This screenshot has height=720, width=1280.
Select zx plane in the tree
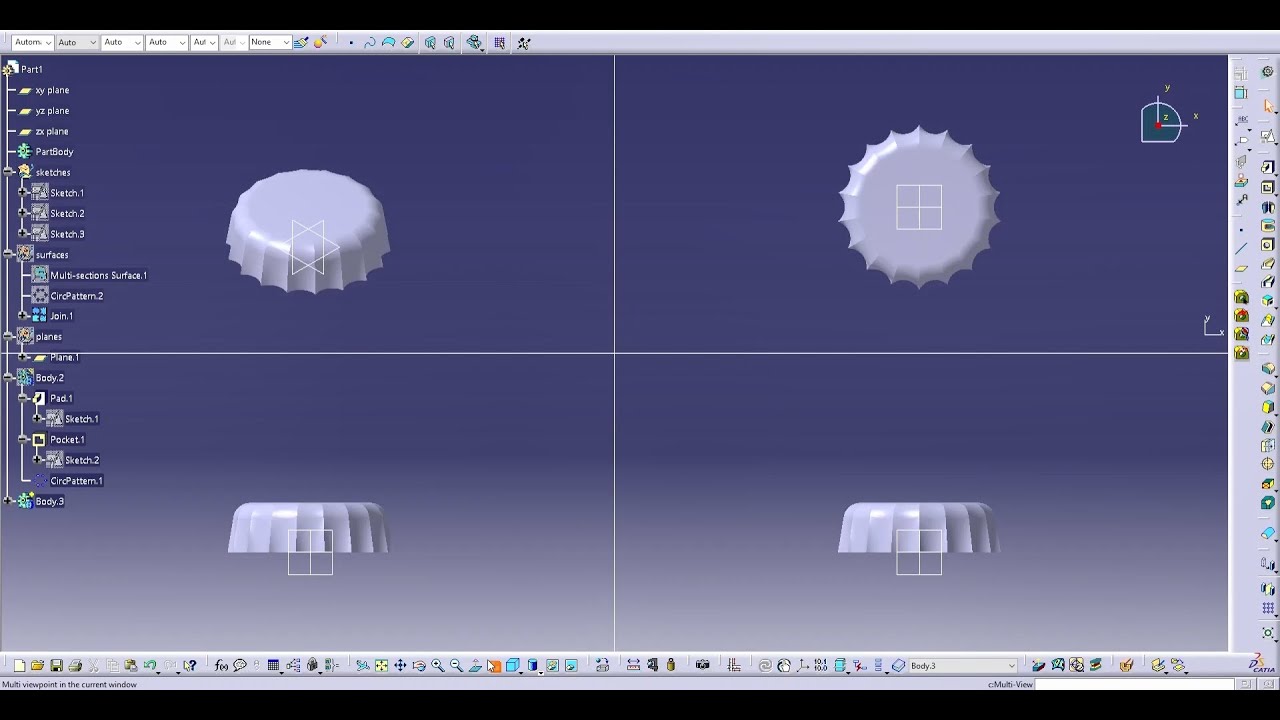coord(52,131)
